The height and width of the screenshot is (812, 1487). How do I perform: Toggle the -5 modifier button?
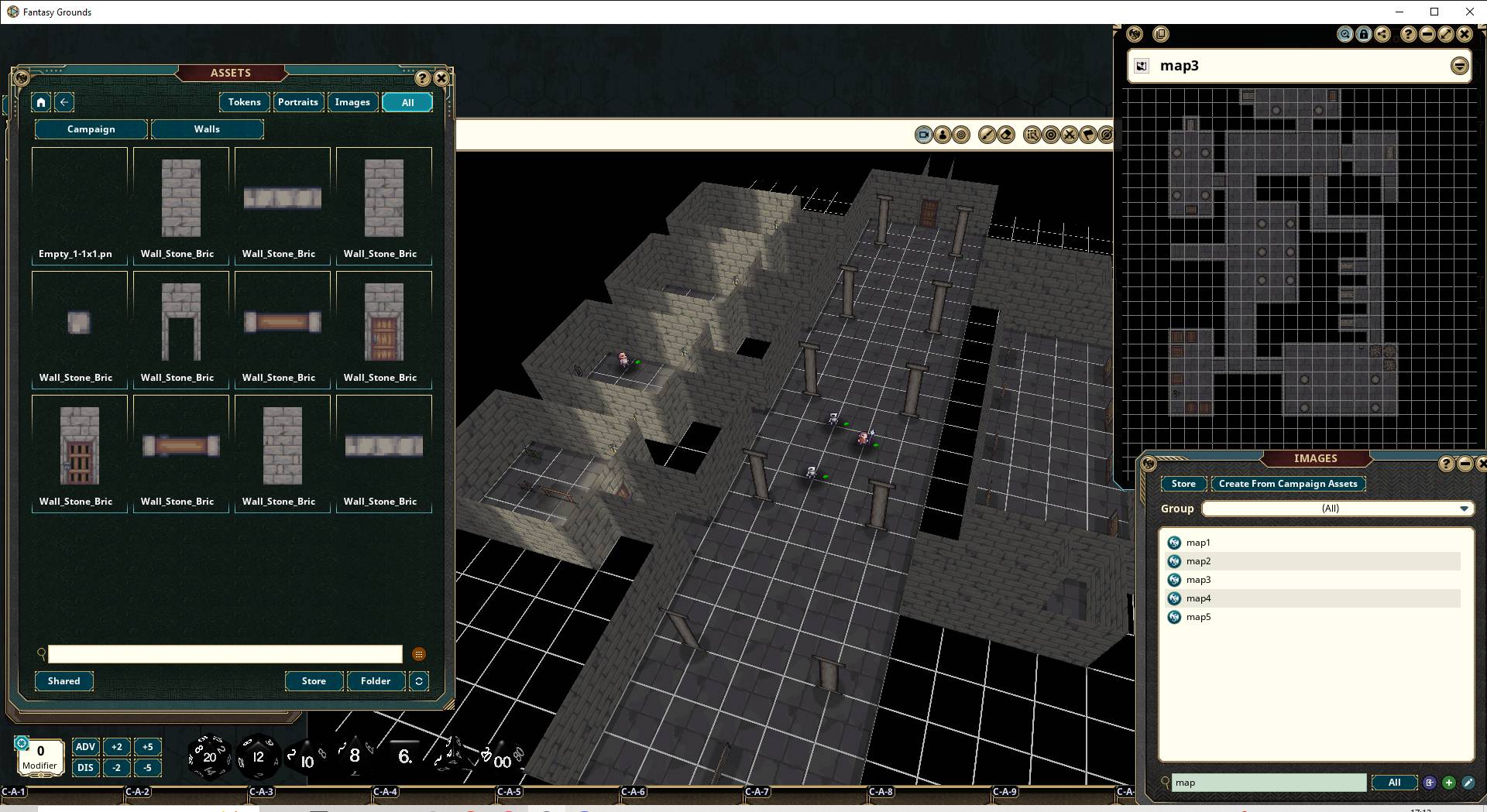(147, 768)
